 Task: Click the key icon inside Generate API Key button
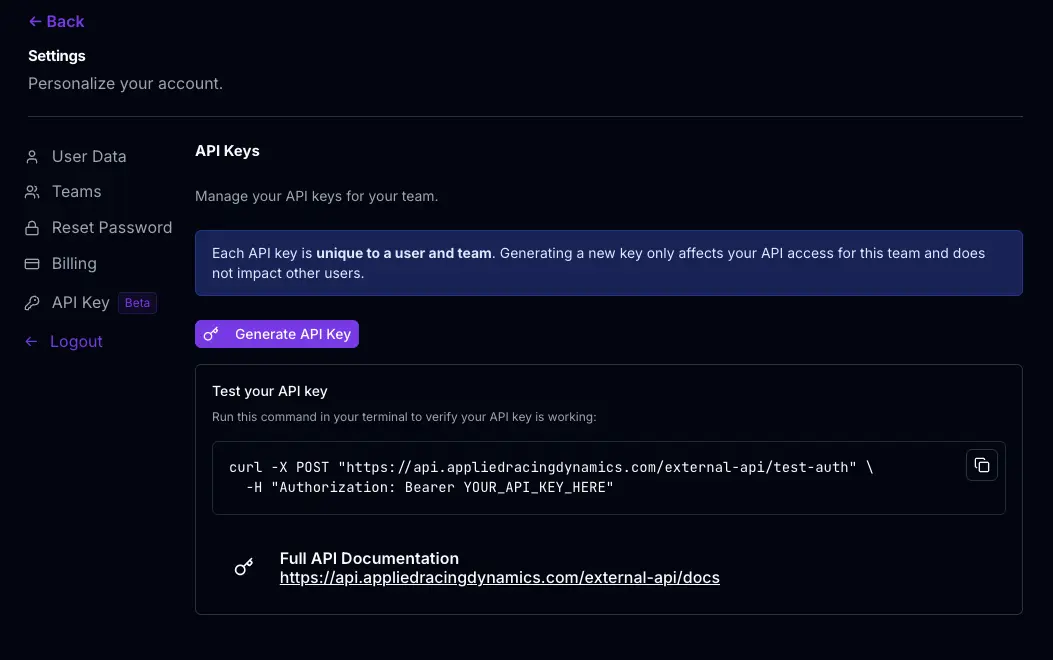[211, 334]
